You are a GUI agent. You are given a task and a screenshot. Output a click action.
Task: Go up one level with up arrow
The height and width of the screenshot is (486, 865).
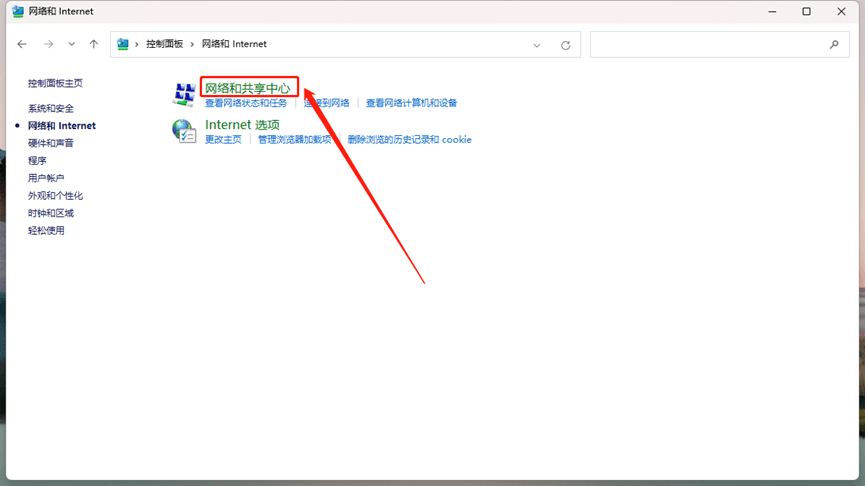point(94,44)
